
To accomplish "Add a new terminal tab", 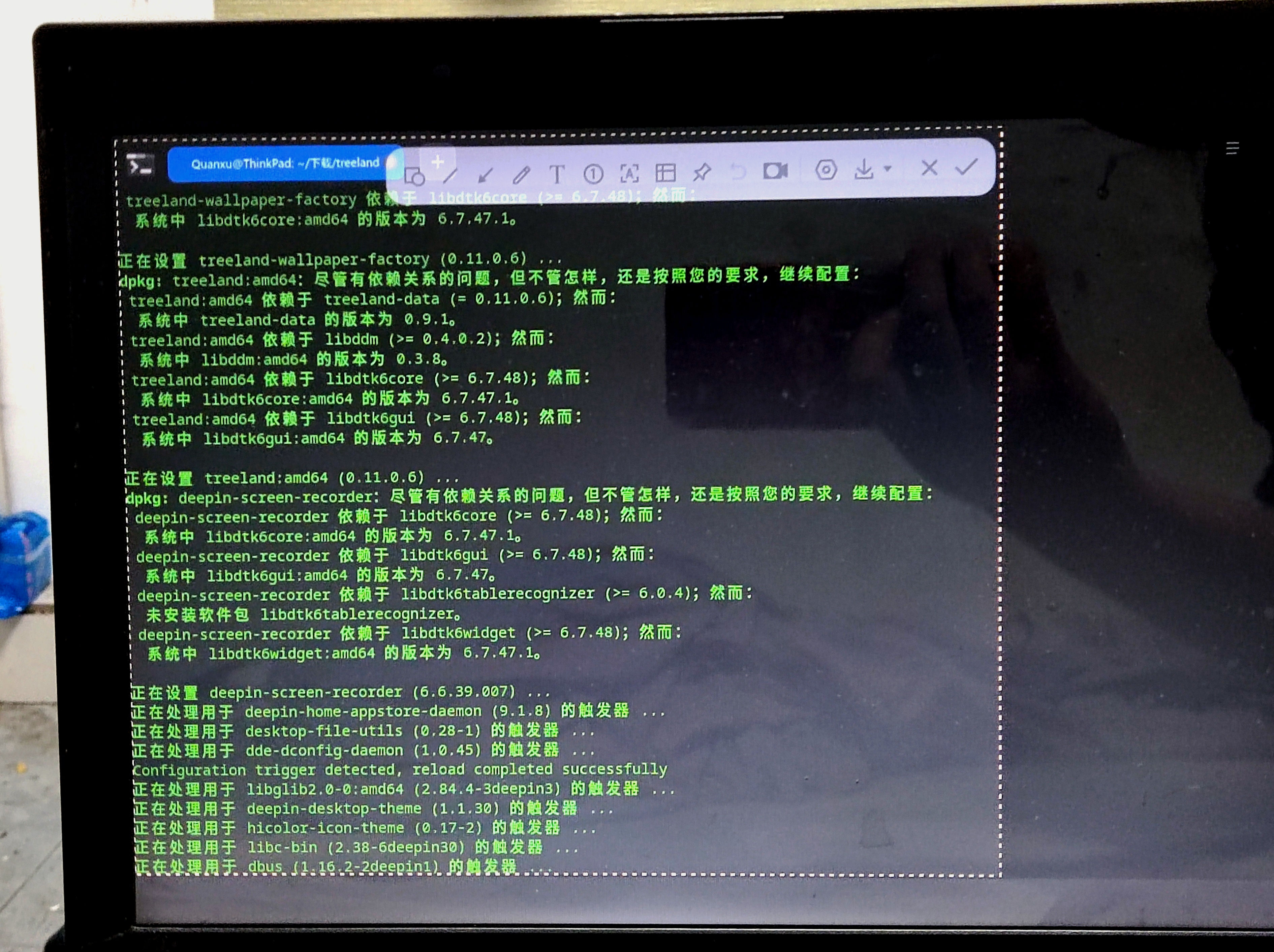I will [438, 162].
